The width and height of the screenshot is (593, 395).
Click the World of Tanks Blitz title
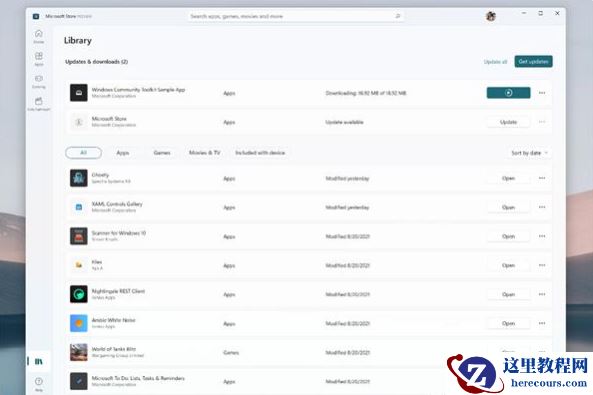[x=114, y=349]
